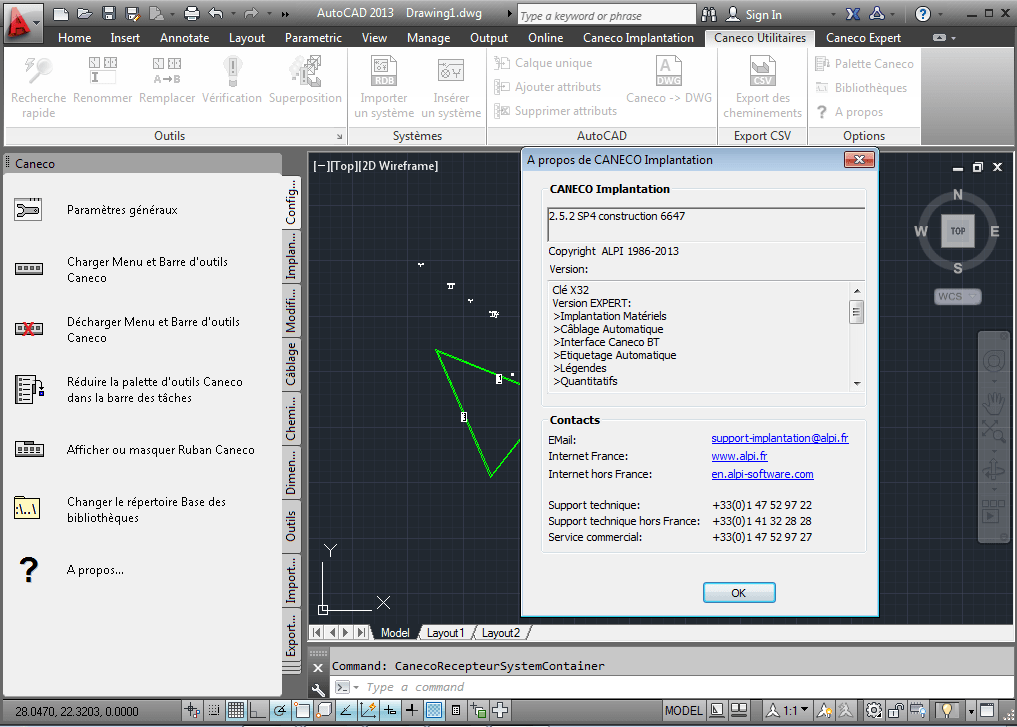Image resolution: width=1017 pixels, height=727 pixels.
Task: Toggle Snap Mode in the status bar
Action: coord(213,711)
